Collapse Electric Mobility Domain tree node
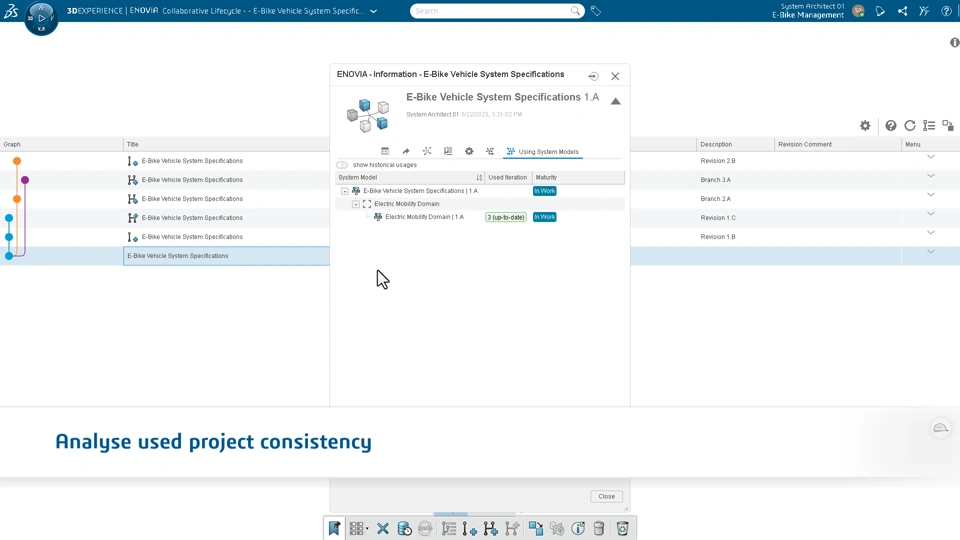This screenshot has width=960, height=540. (x=356, y=204)
